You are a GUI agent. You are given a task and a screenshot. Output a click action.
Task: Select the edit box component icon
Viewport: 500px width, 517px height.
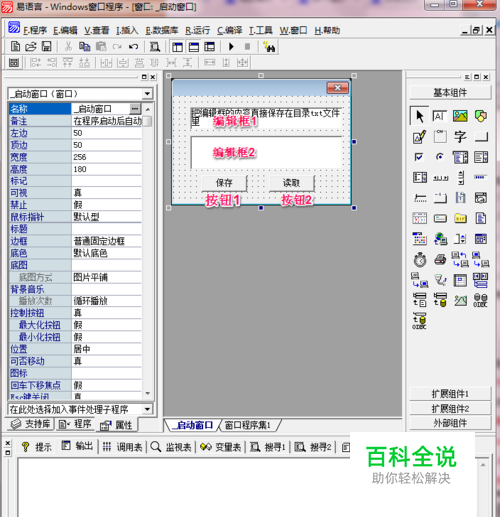[x=440, y=116]
